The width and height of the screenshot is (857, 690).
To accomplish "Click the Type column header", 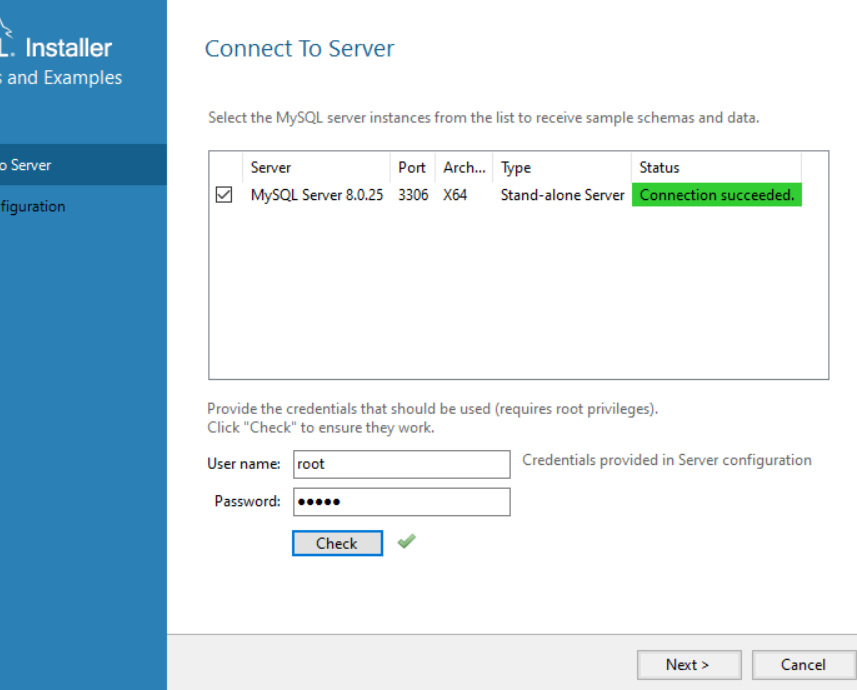I will click(x=562, y=167).
